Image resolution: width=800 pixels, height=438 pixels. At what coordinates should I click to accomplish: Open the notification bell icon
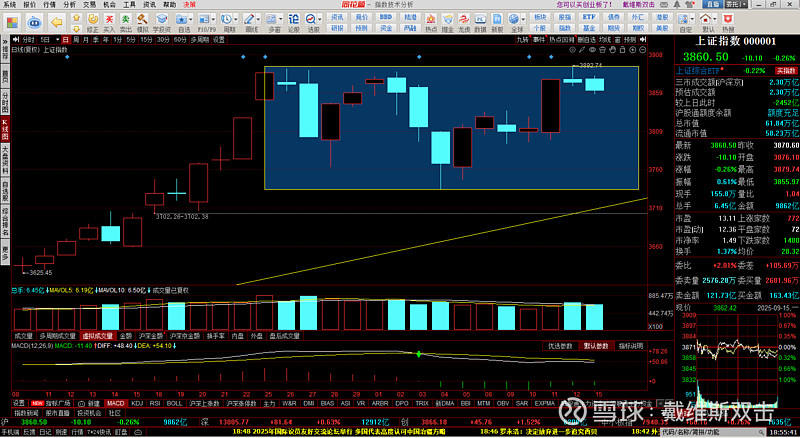click(x=677, y=4)
